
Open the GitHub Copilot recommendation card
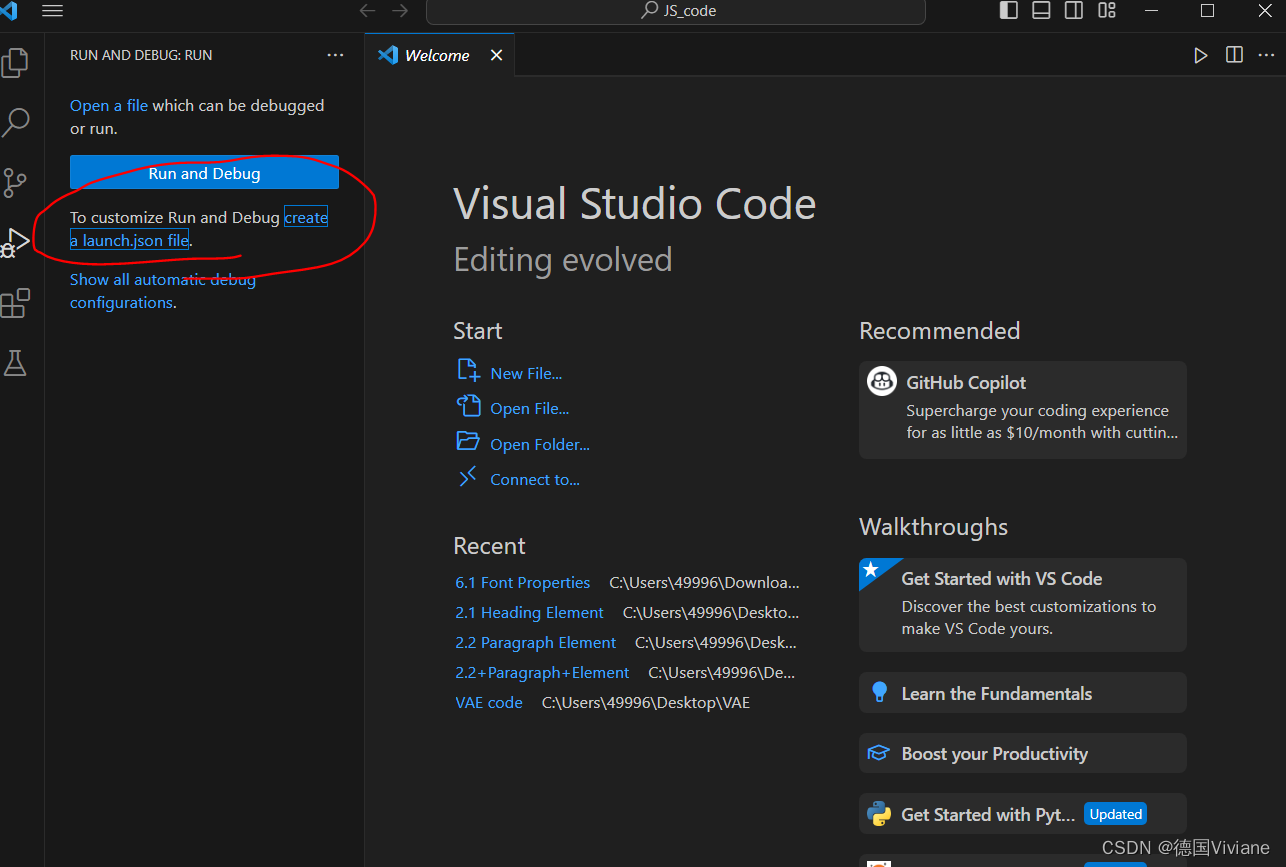(1023, 410)
